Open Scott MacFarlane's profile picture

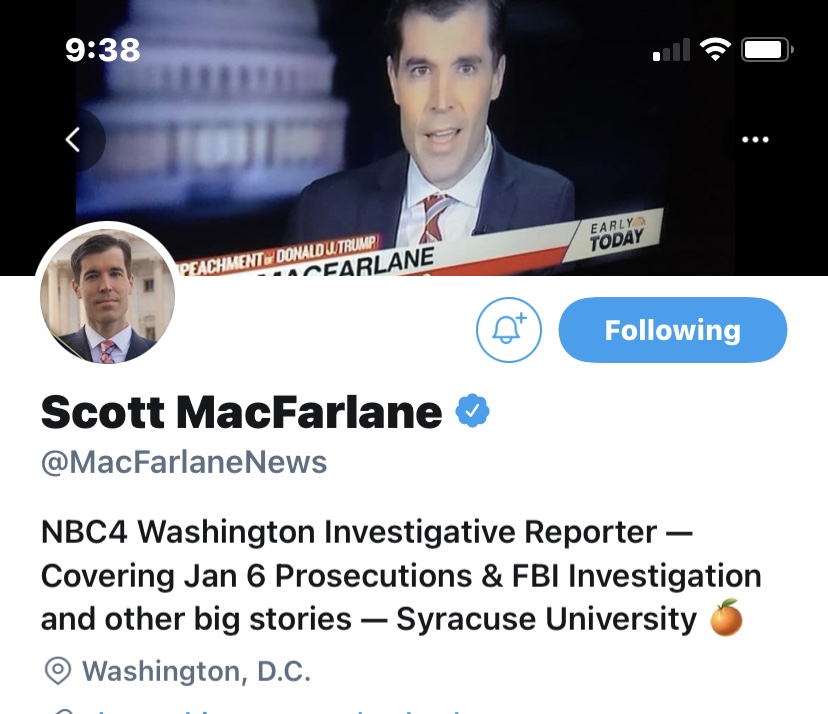point(108,297)
